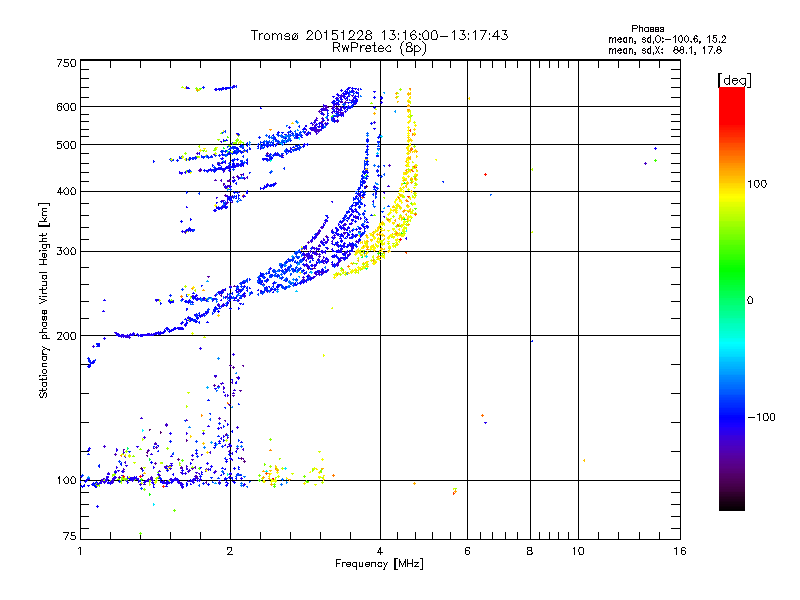Click the phase colorbar
This screenshot has height=600, width=800.
(732, 298)
